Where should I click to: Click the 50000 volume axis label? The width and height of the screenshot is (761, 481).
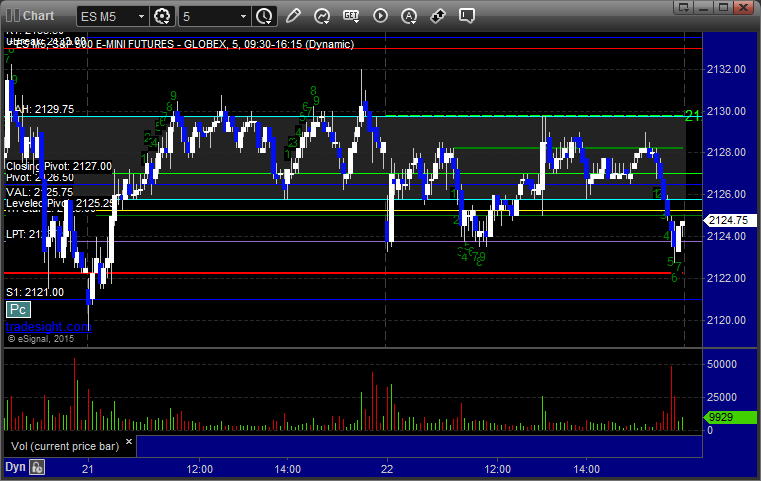[722, 365]
